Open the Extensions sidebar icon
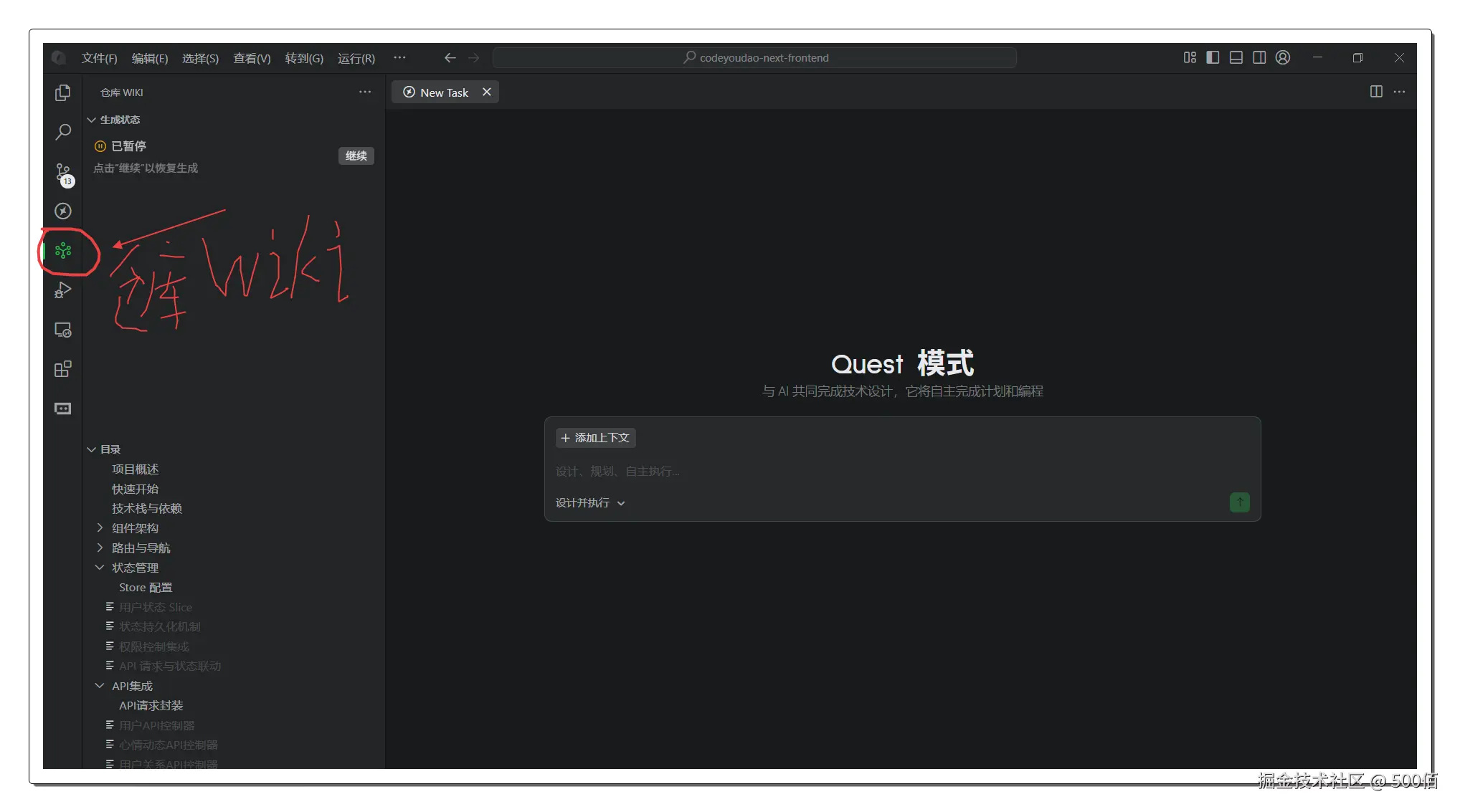 63,369
